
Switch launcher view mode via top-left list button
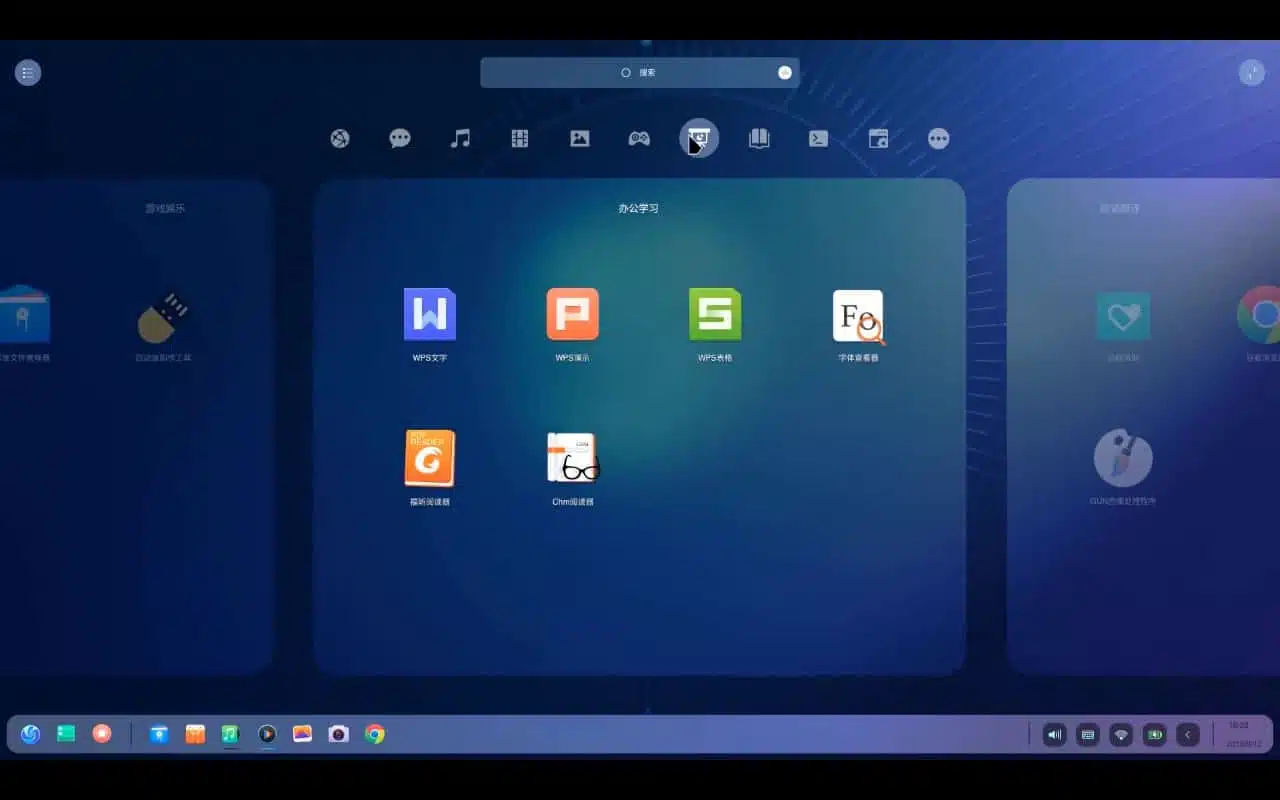tap(28, 72)
